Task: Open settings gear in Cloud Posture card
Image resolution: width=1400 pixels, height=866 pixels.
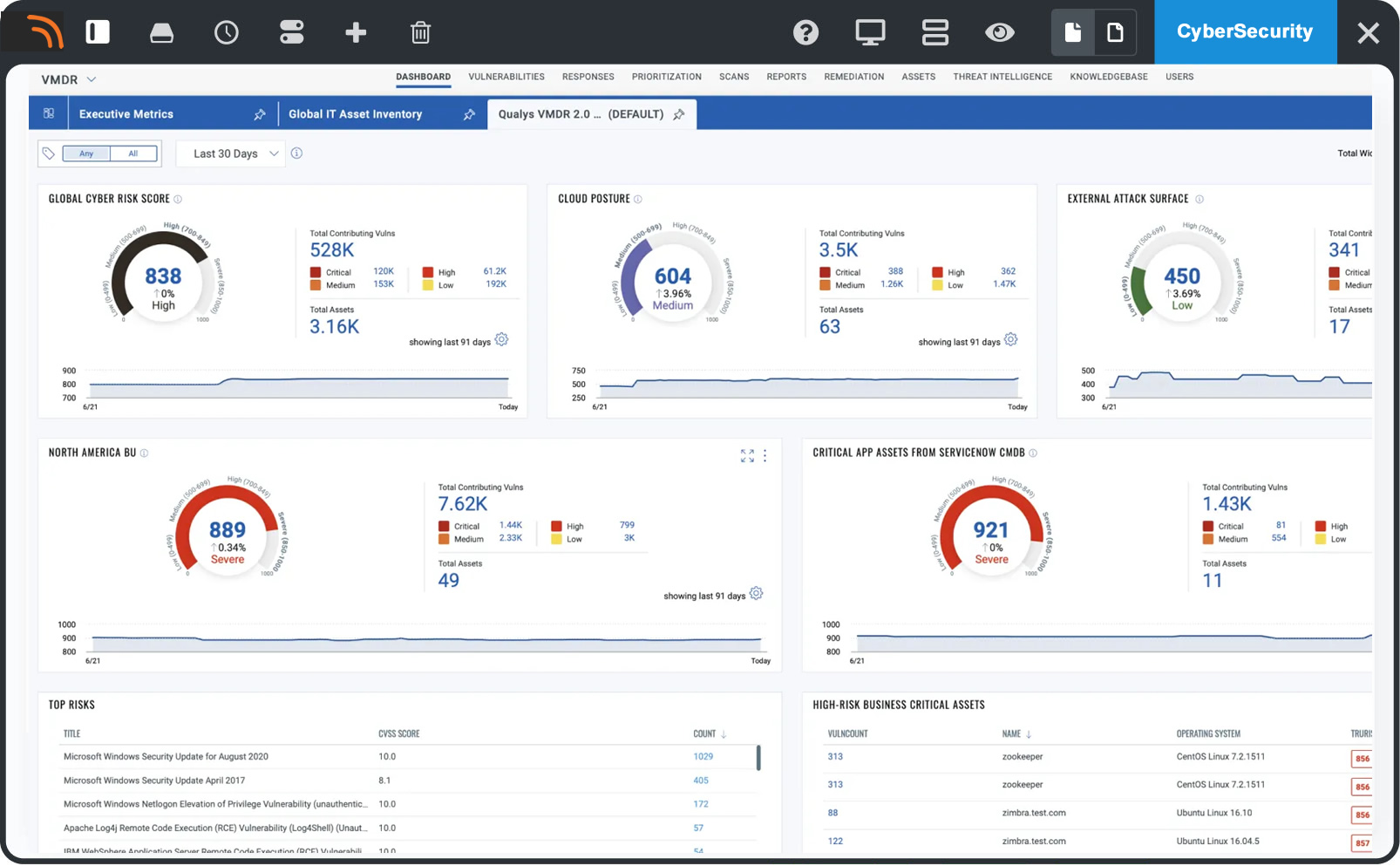Action: click(1010, 339)
